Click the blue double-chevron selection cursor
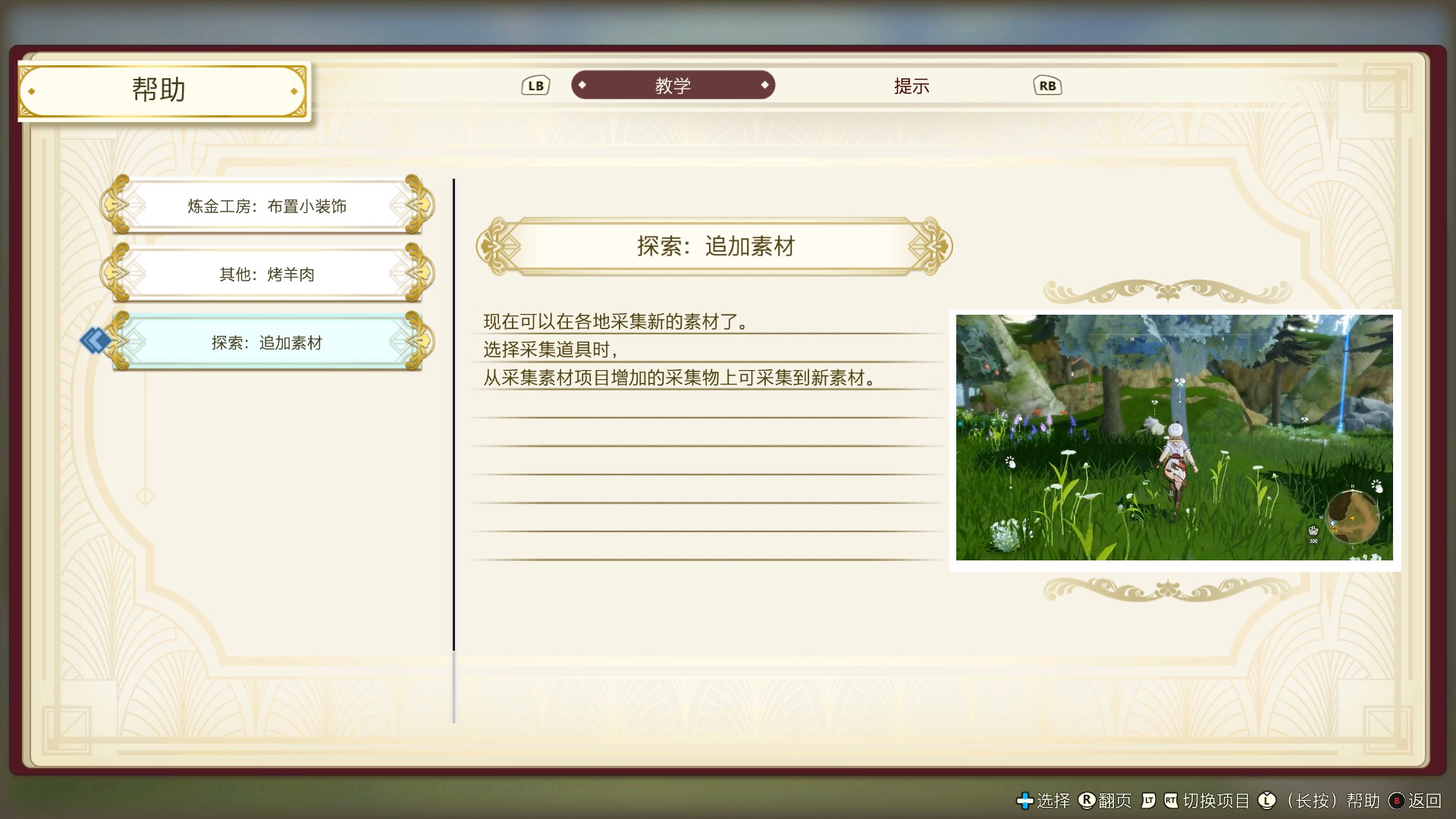This screenshot has width=1456, height=819. tap(93, 340)
